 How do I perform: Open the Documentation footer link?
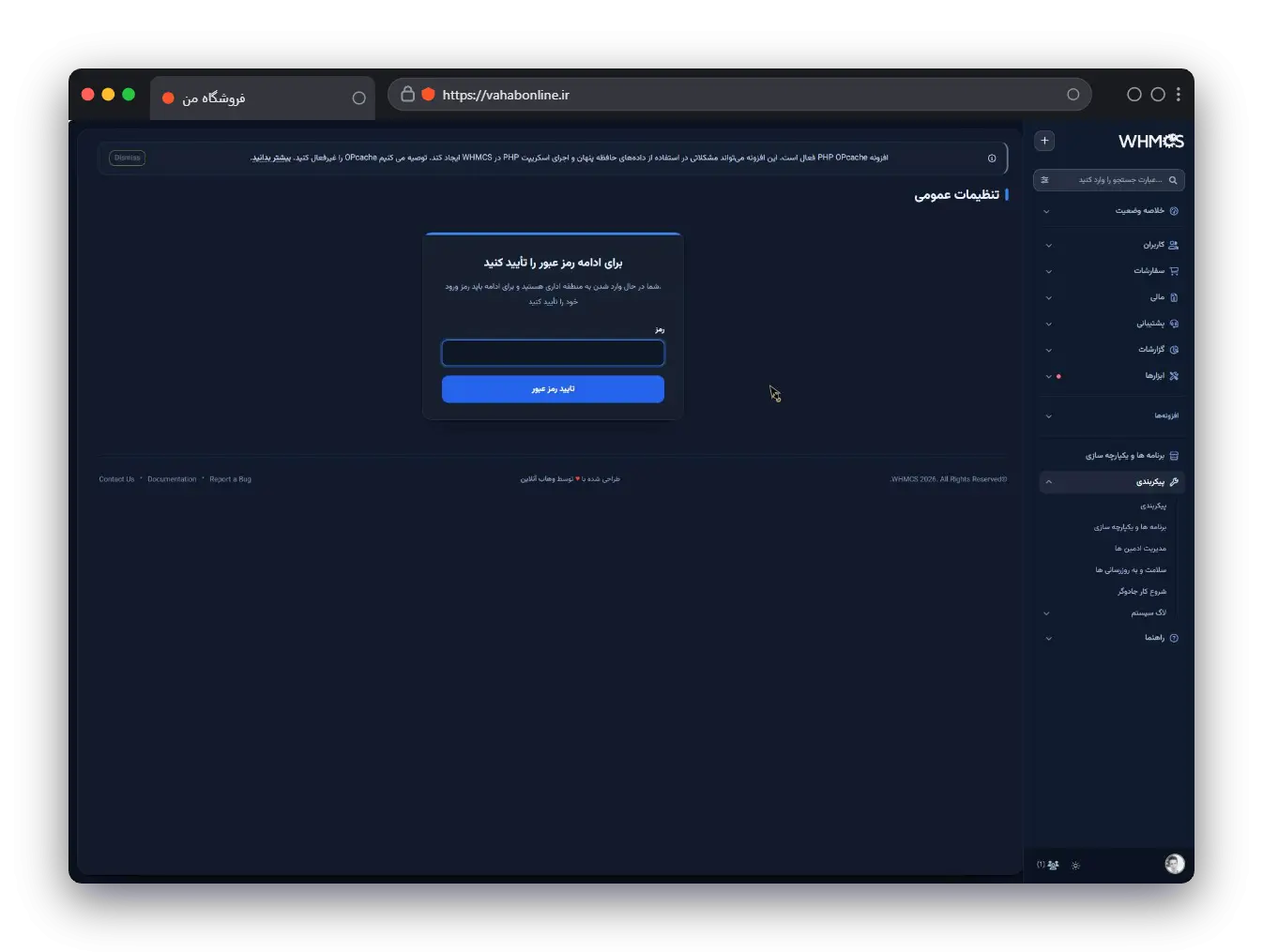click(x=172, y=479)
